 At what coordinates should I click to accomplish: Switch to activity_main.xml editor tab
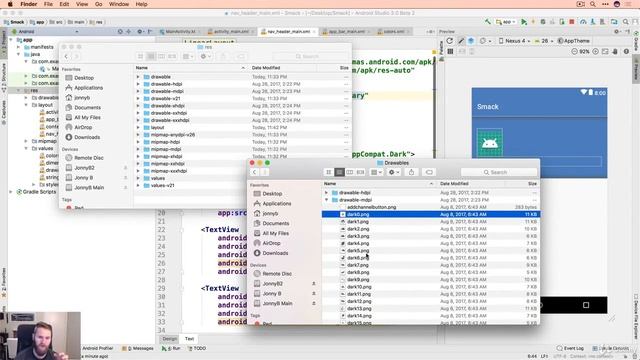[x=231, y=31]
